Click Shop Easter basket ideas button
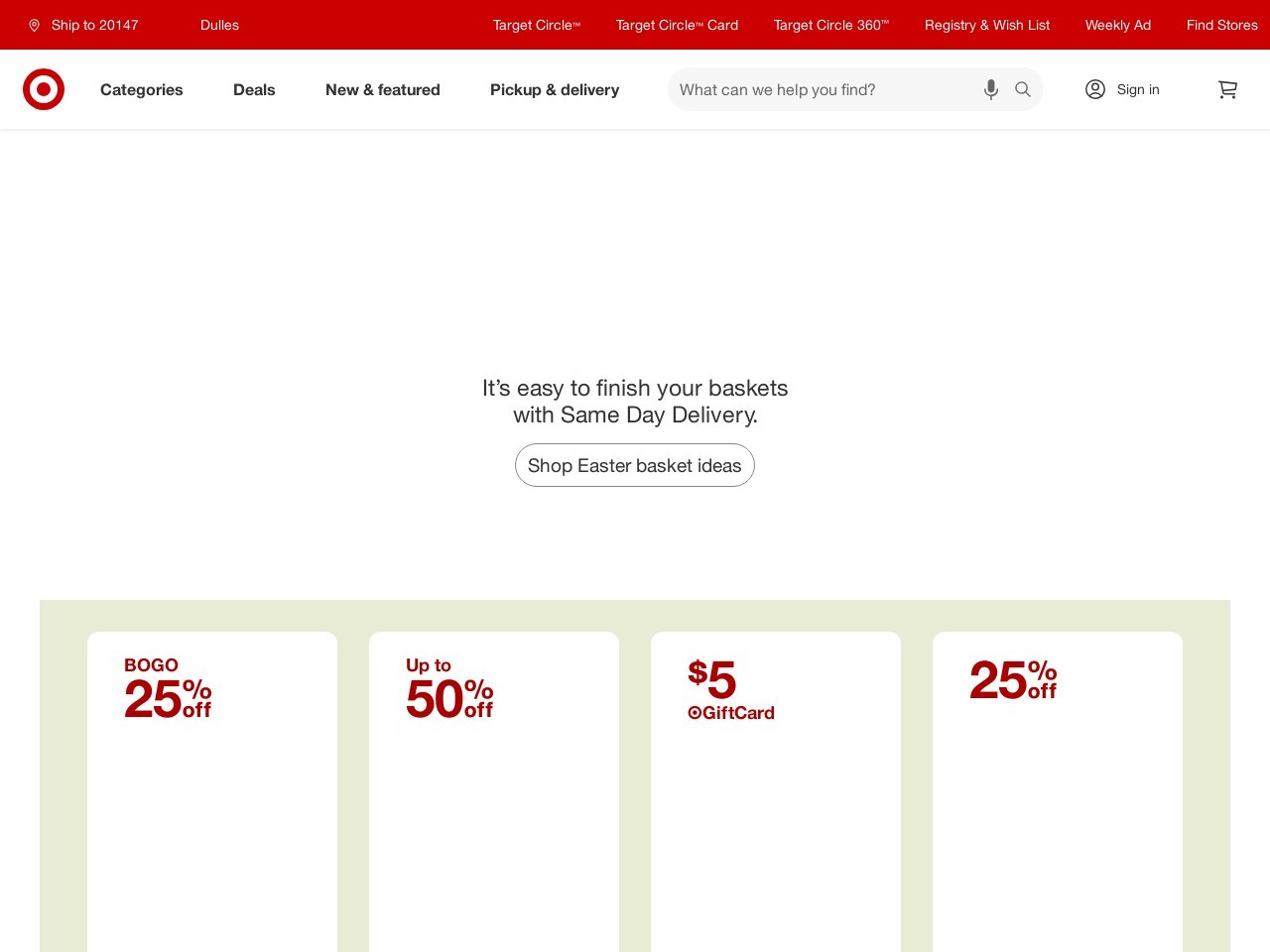This screenshot has height=952, width=1270. point(635,465)
